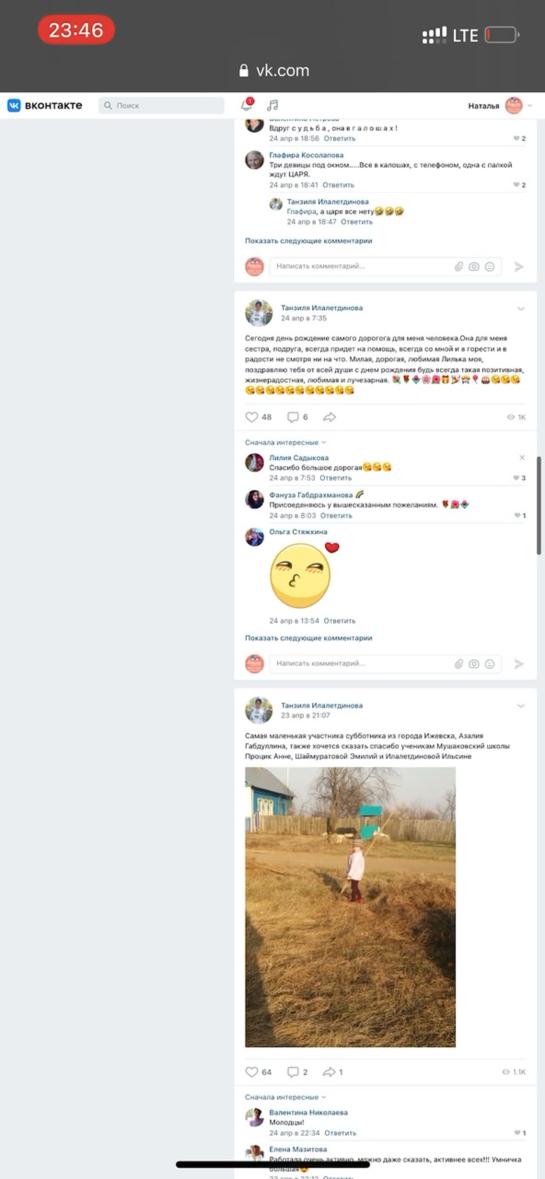The width and height of the screenshot is (545, 1179).
Task: Send comment arrow in first comment box
Action: coord(519,266)
